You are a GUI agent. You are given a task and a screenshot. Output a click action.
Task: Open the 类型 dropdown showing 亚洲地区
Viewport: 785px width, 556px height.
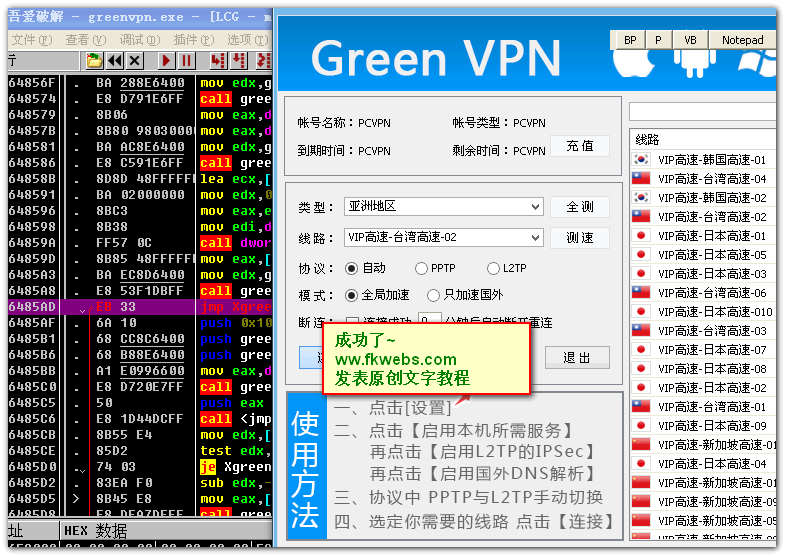point(444,206)
